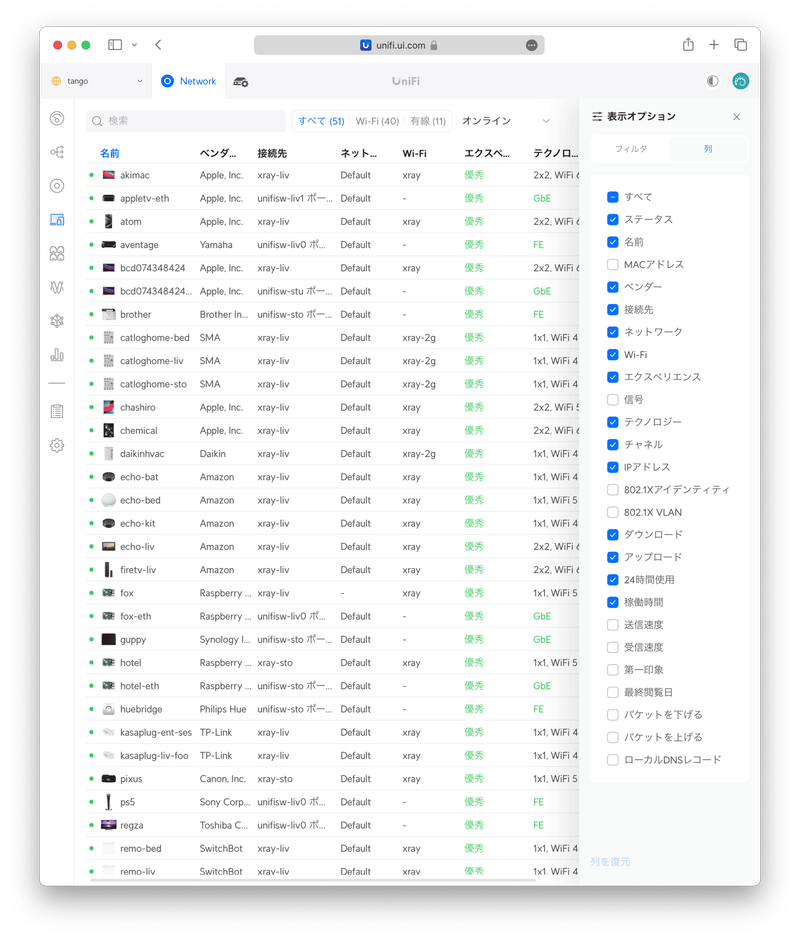The height and width of the screenshot is (938, 800).
Task: Expand the tango site dropdown
Action: [97, 81]
